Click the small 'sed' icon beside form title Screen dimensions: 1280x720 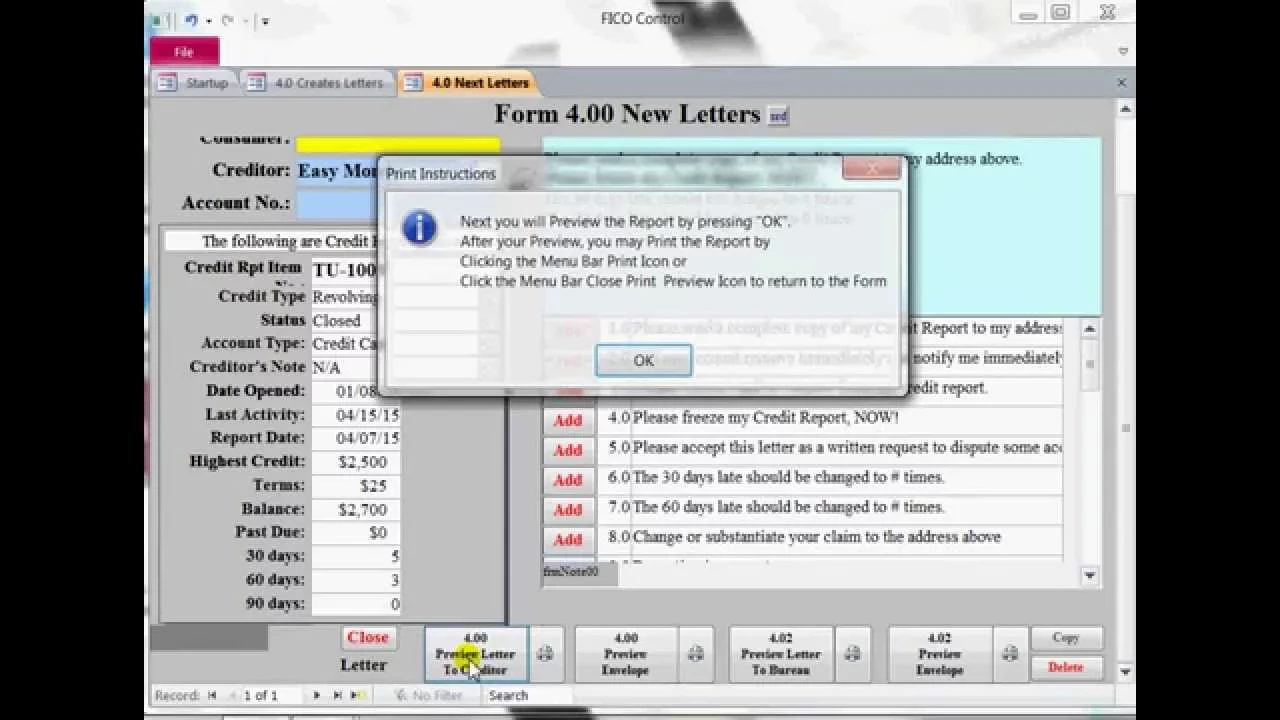pos(777,116)
